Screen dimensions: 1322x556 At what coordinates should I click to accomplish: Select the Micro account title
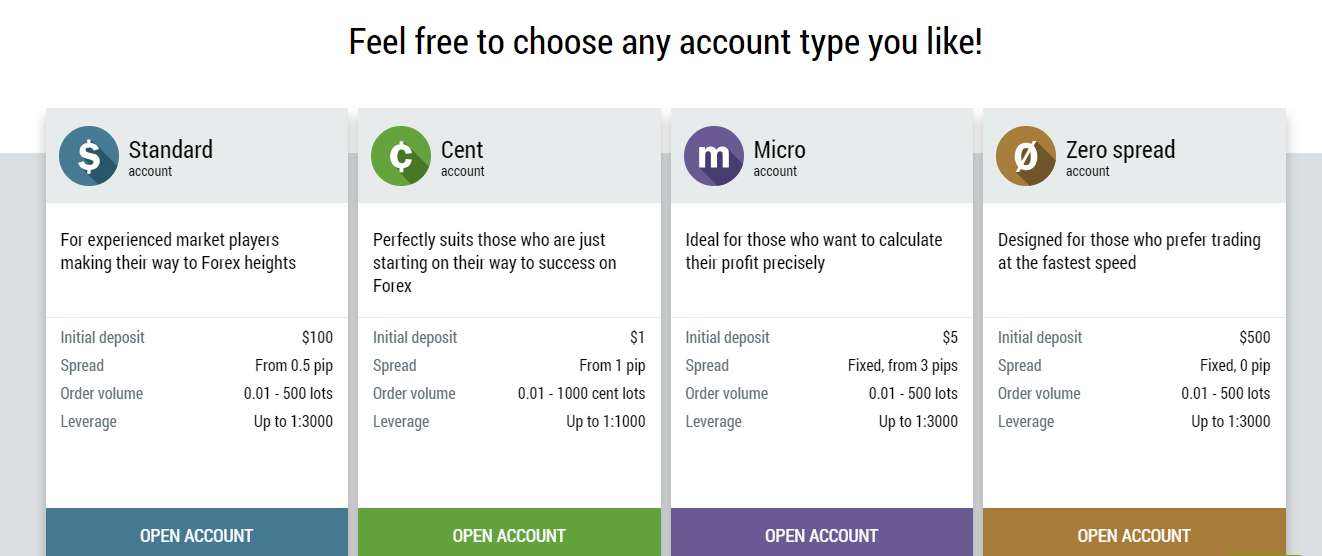[780, 150]
